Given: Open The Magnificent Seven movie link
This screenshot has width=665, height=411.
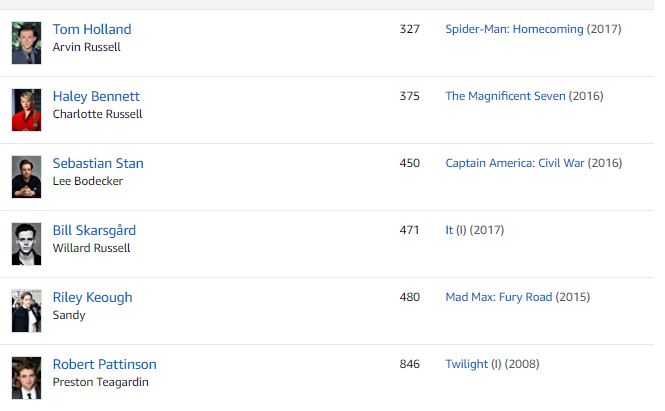Looking at the screenshot, I should [505, 96].
